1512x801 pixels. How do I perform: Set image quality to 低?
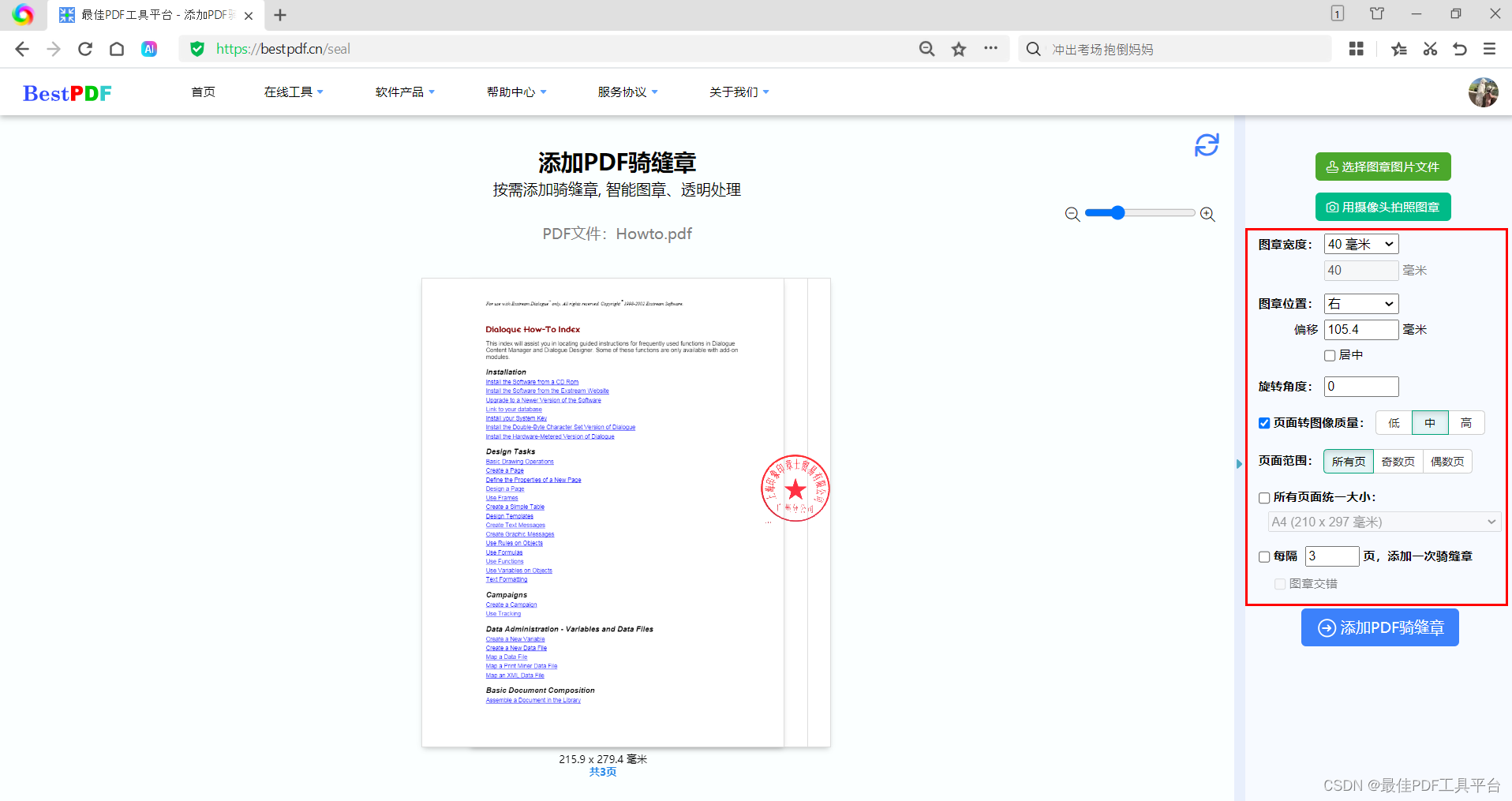[x=1394, y=423]
